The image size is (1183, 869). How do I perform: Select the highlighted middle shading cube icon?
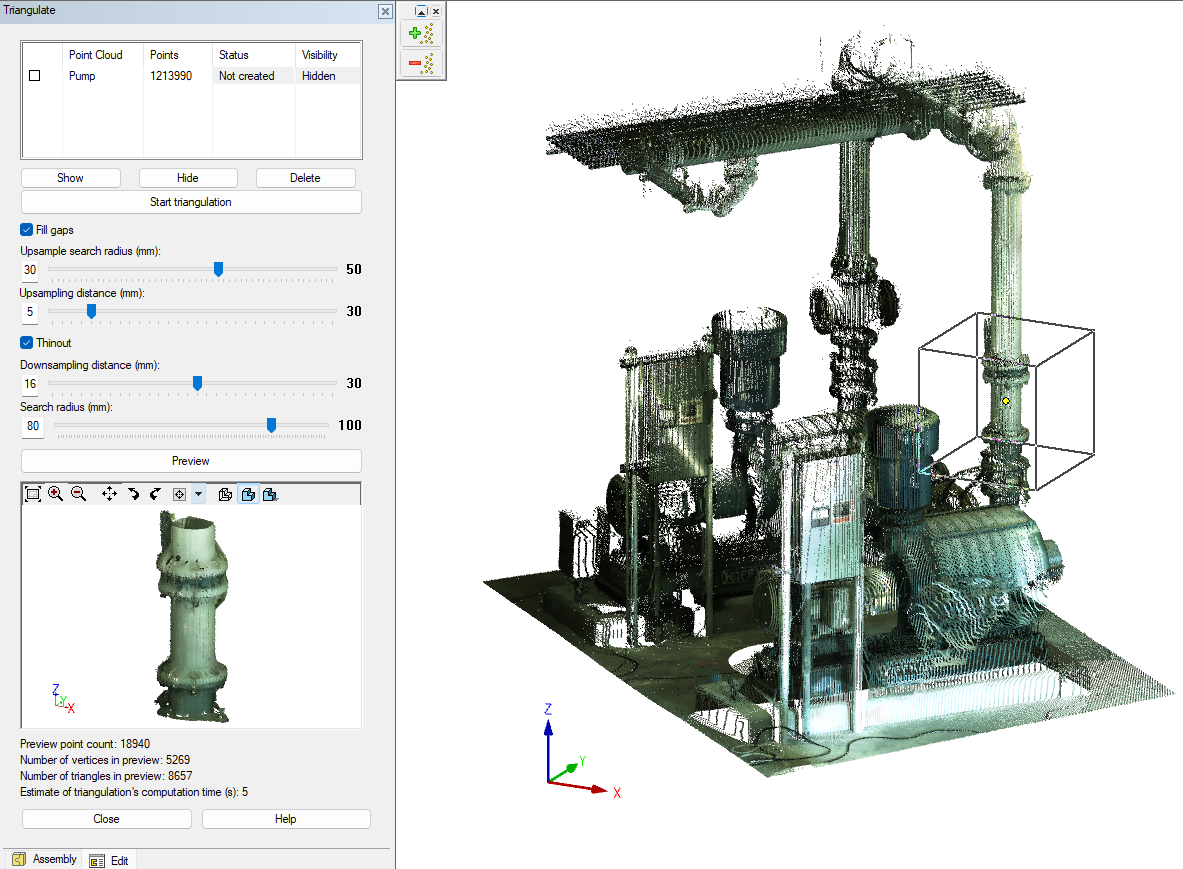(248, 494)
